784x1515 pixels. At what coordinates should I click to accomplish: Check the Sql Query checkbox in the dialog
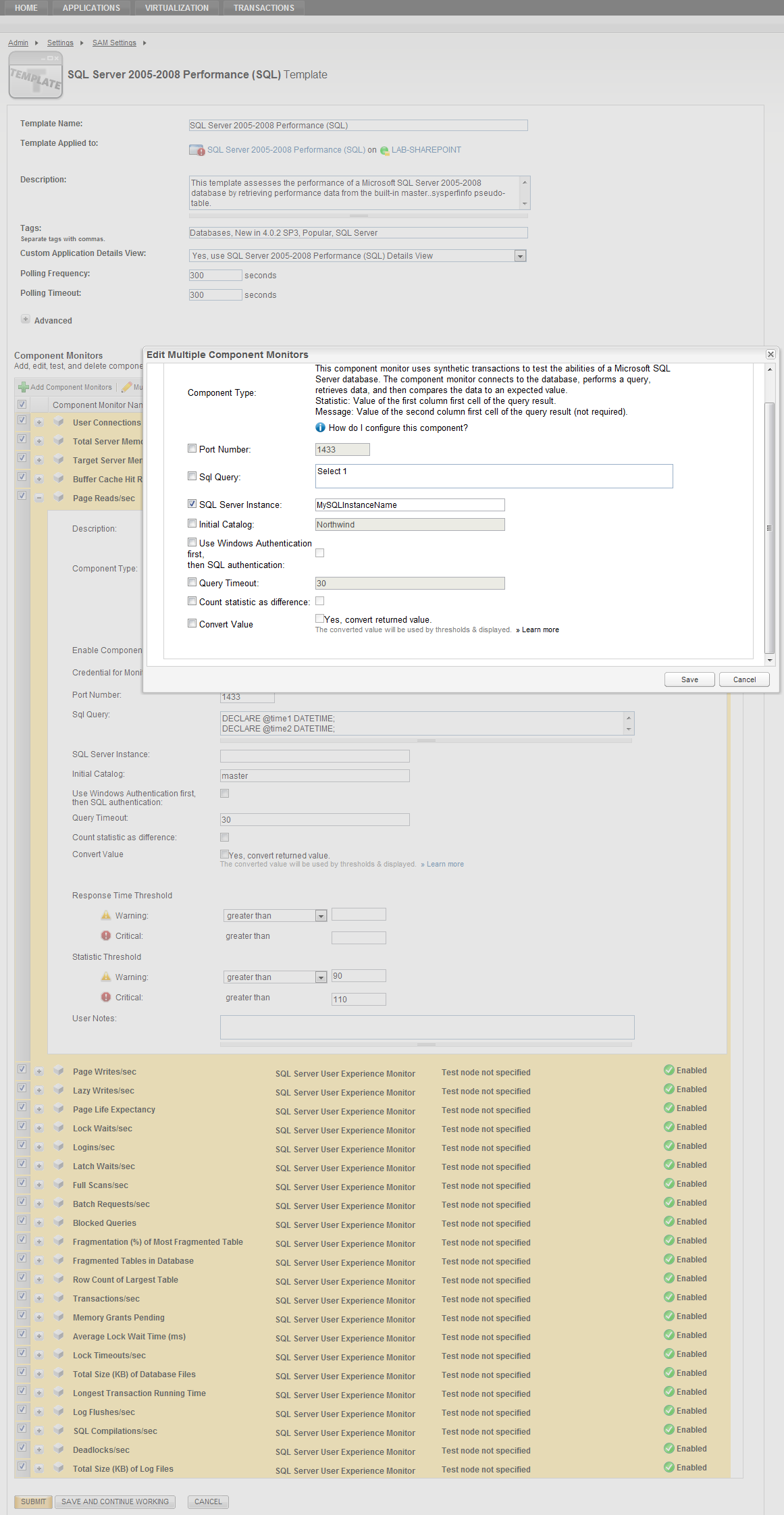coord(192,476)
